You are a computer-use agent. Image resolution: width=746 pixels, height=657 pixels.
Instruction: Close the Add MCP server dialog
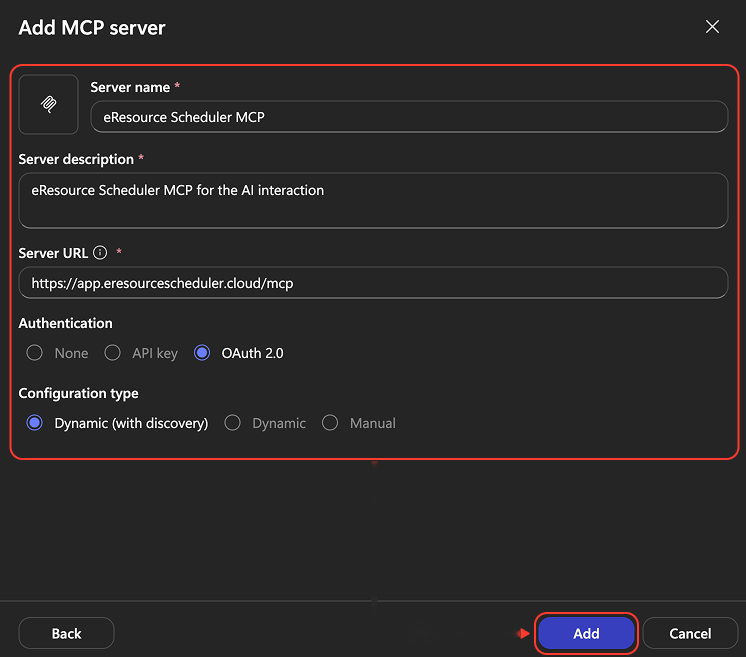tap(712, 27)
